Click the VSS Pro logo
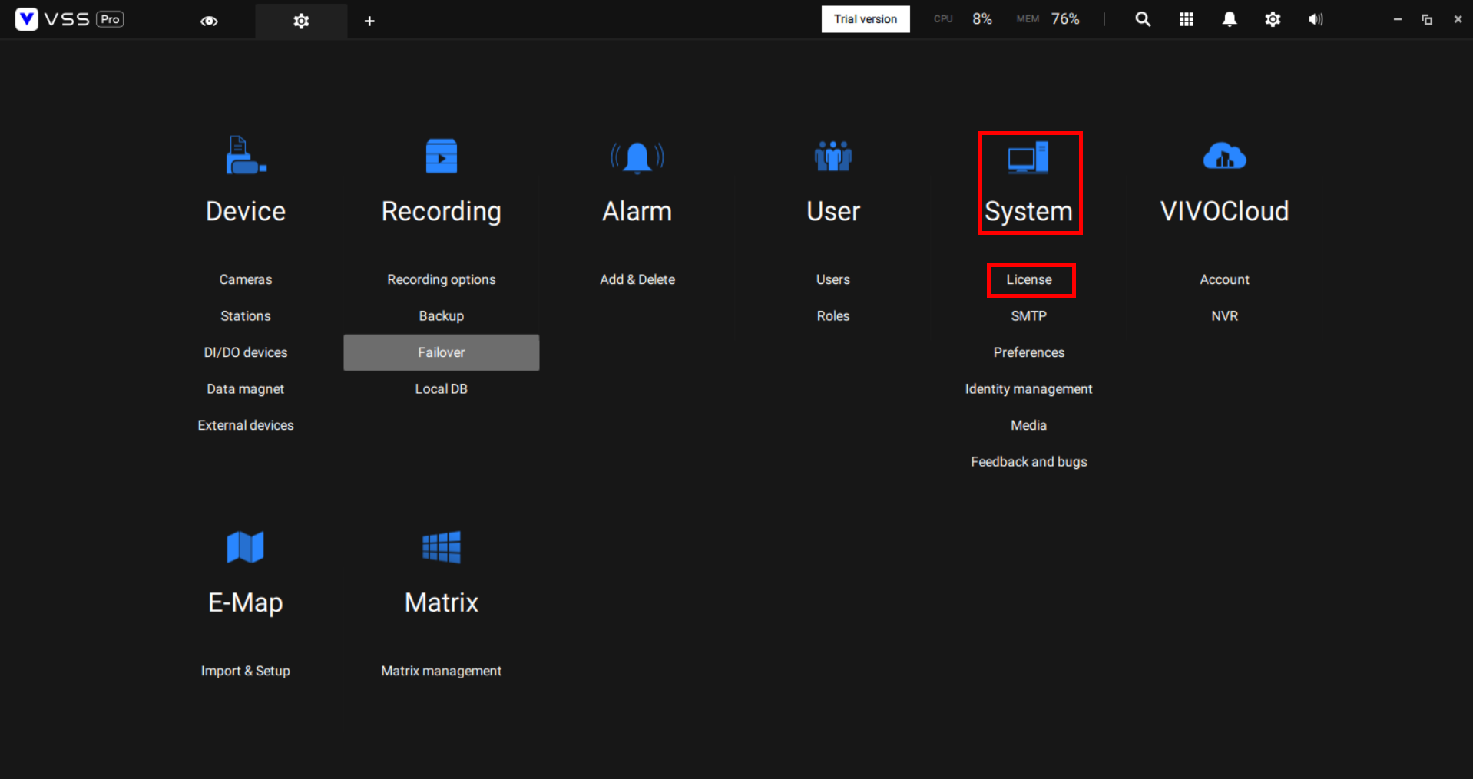Viewport: 1473px width, 780px height. pyautogui.click(x=69, y=19)
